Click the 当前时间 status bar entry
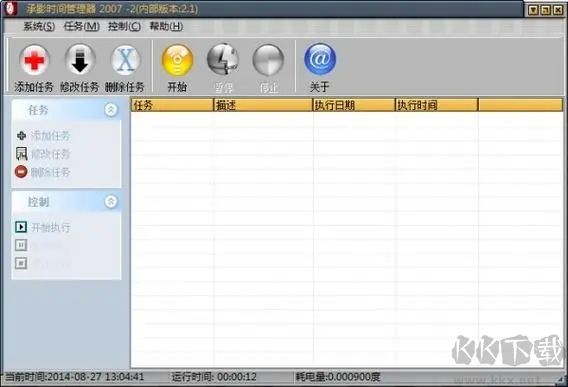Viewport: 568px width, 387px height. click(75, 377)
